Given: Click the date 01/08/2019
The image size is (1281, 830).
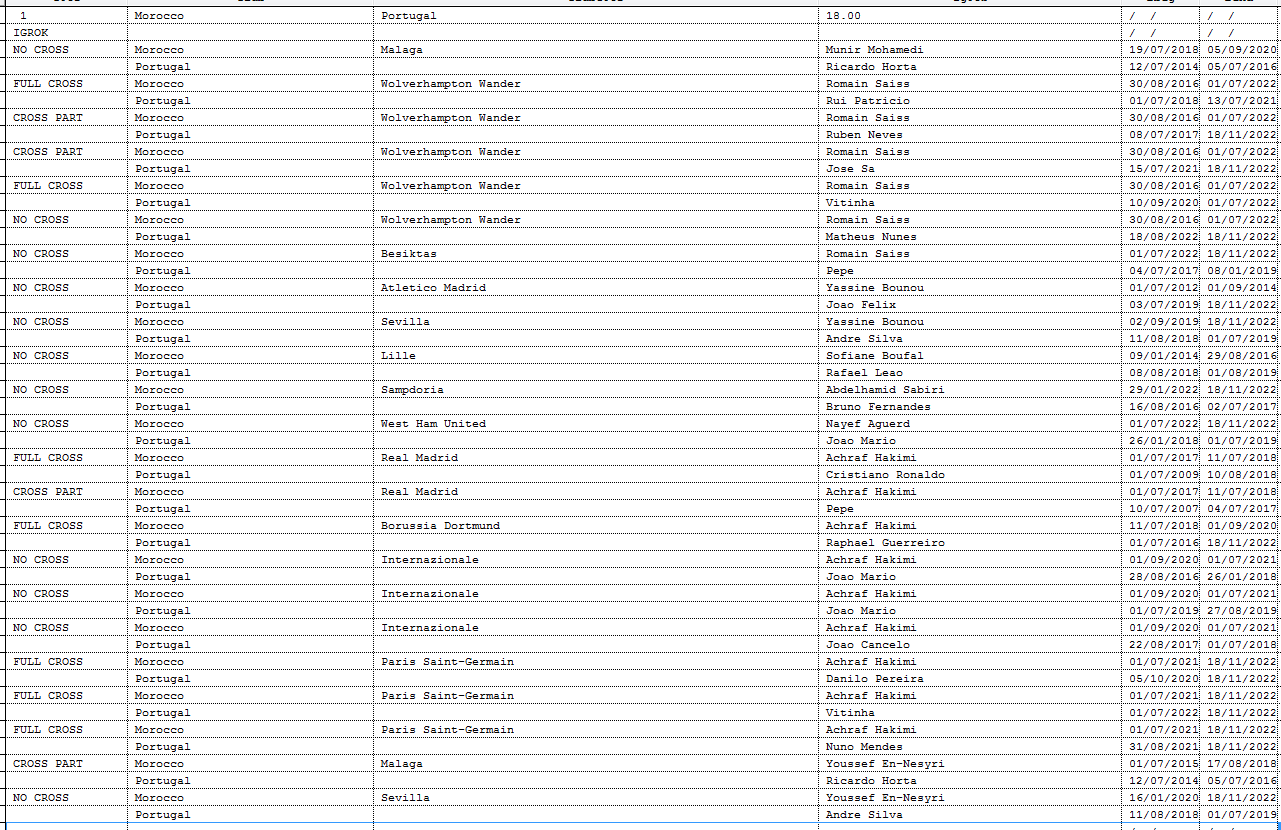Looking at the screenshot, I should tap(1241, 373).
